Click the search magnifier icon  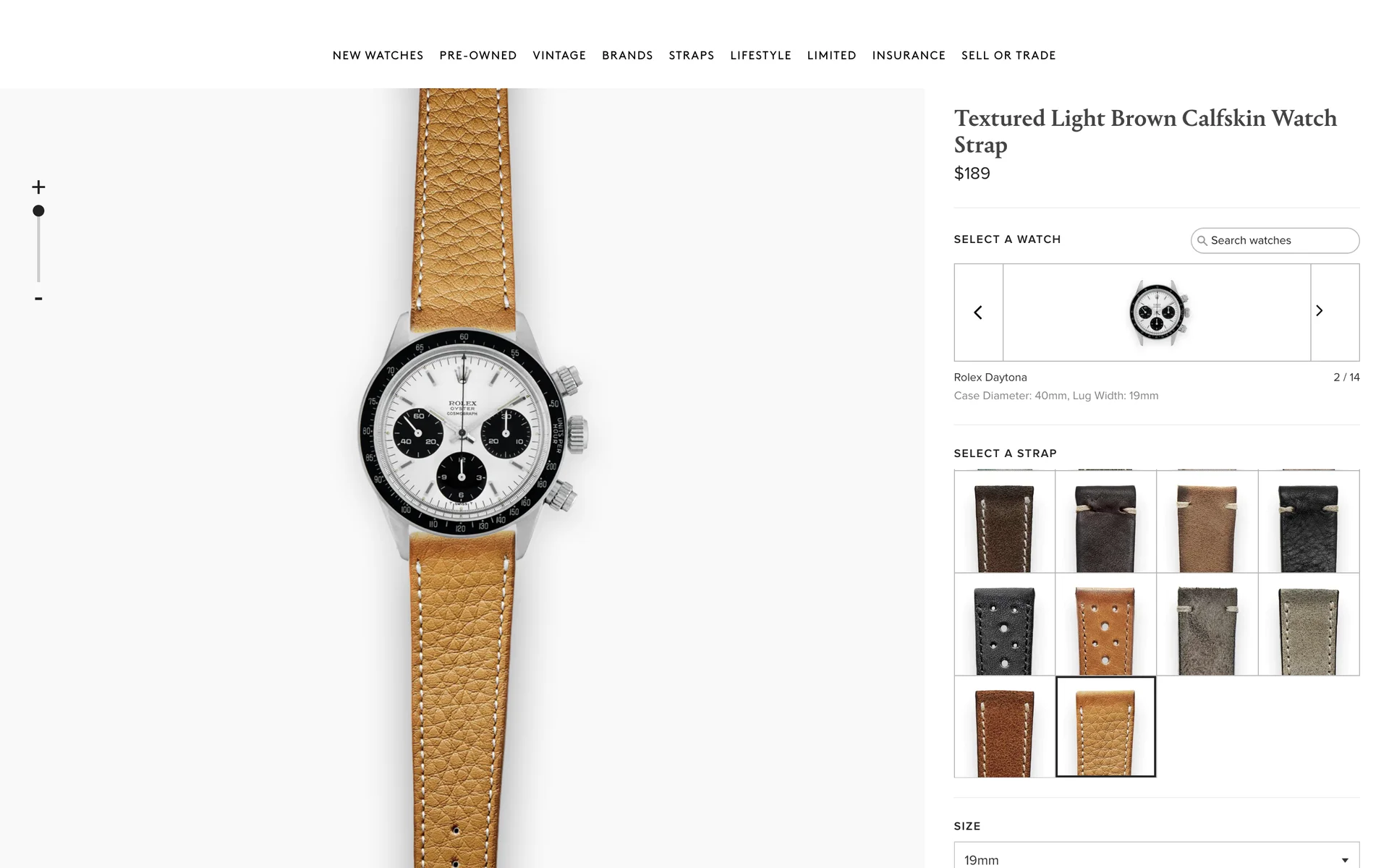click(1202, 241)
